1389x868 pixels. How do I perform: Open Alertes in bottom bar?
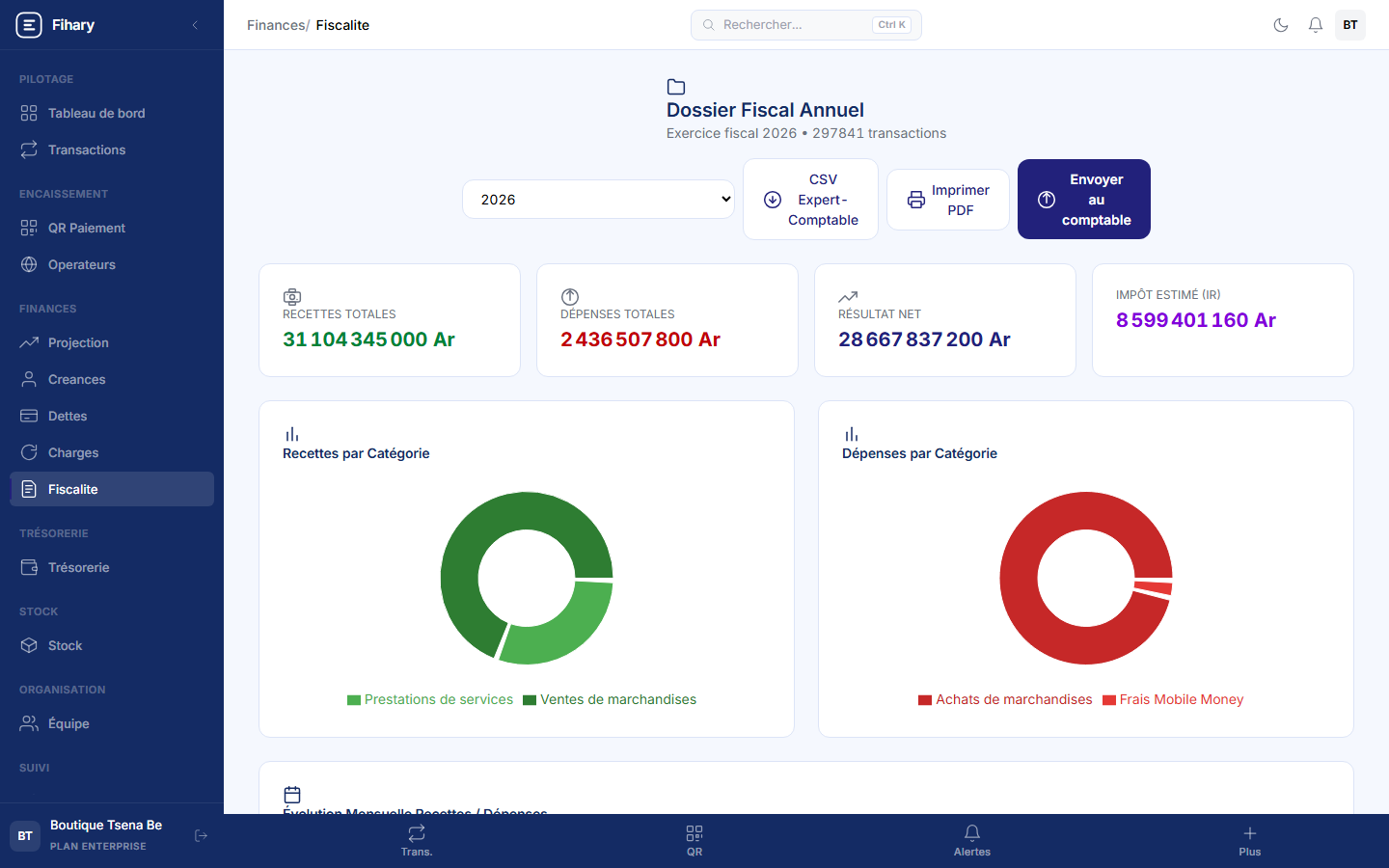972,840
